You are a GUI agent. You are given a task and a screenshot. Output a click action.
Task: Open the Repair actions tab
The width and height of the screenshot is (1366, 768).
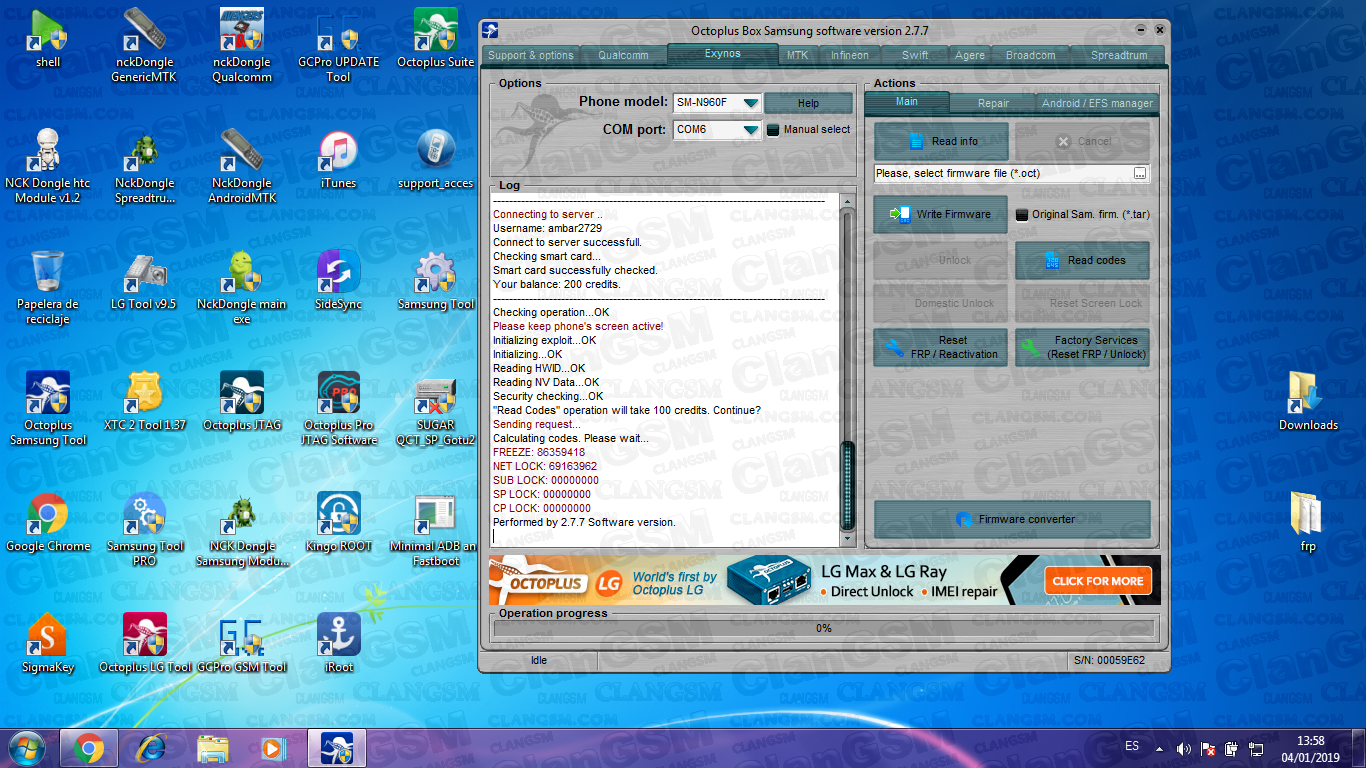pyautogui.click(x=993, y=103)
